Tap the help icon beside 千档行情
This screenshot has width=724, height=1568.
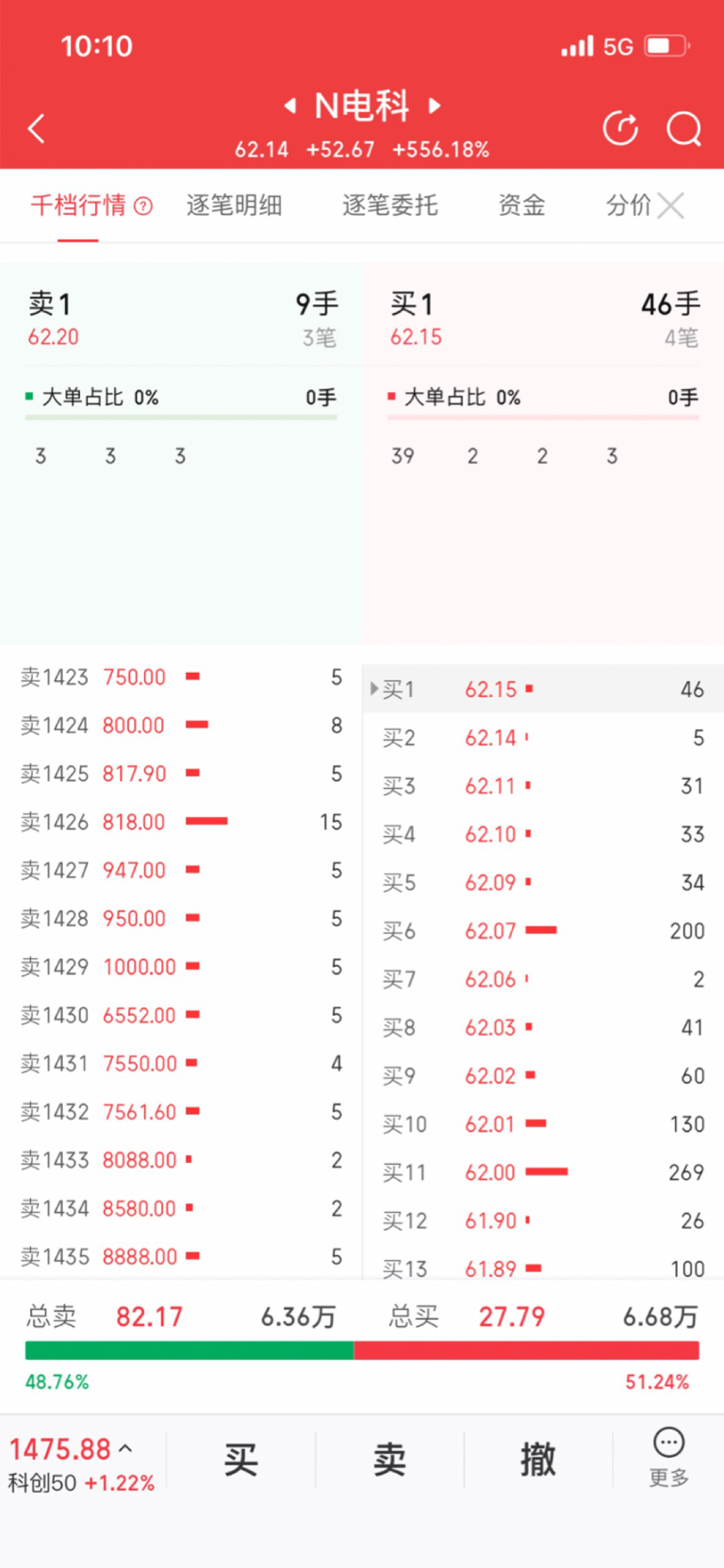pyautogui.click(x=143, y=205)
